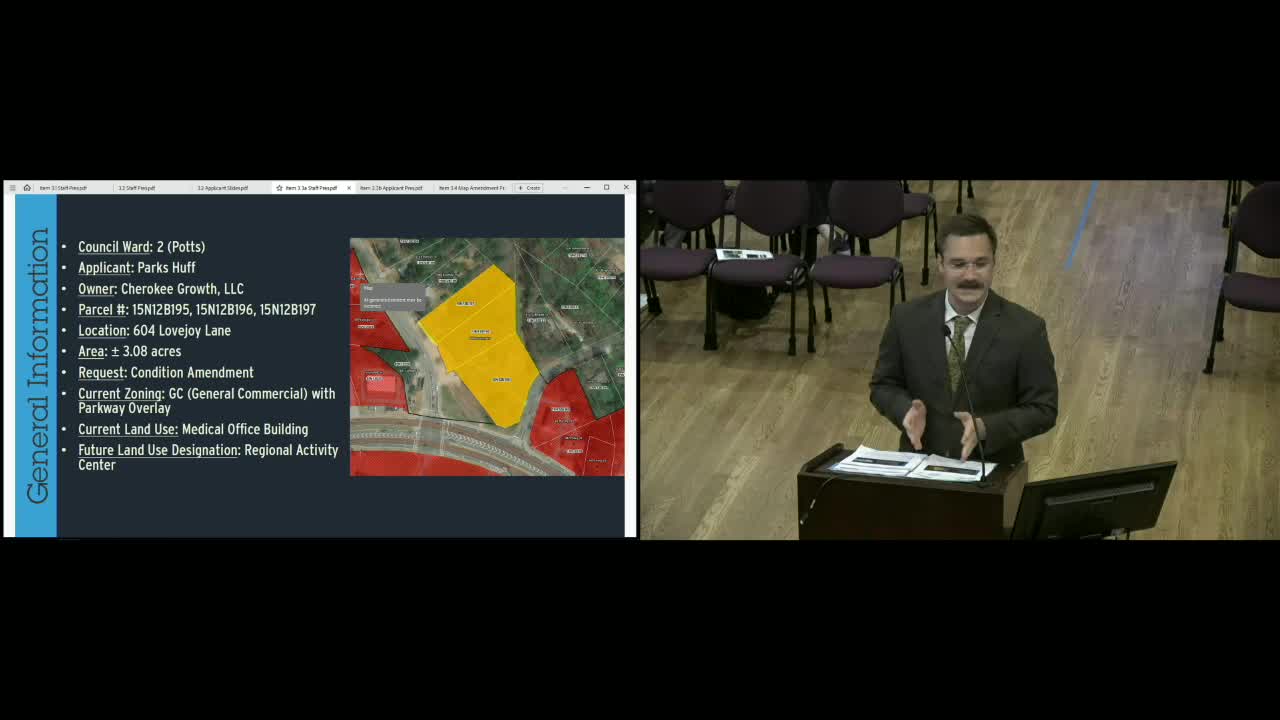The image size is (1280, 720).
Task: Minimize the PDF viewer window
Action: (x=586, y=188)
